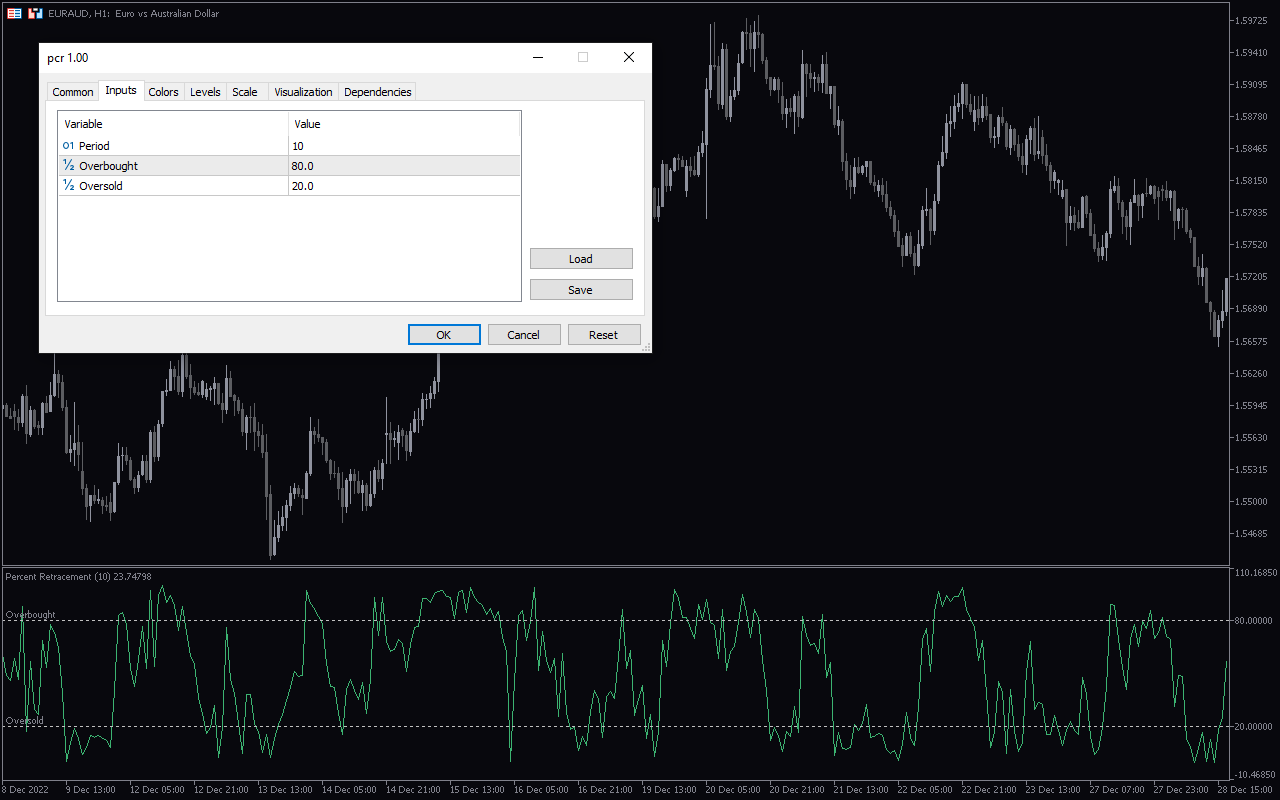
Task: Click the OK button
Action: [x=444, y=335]
